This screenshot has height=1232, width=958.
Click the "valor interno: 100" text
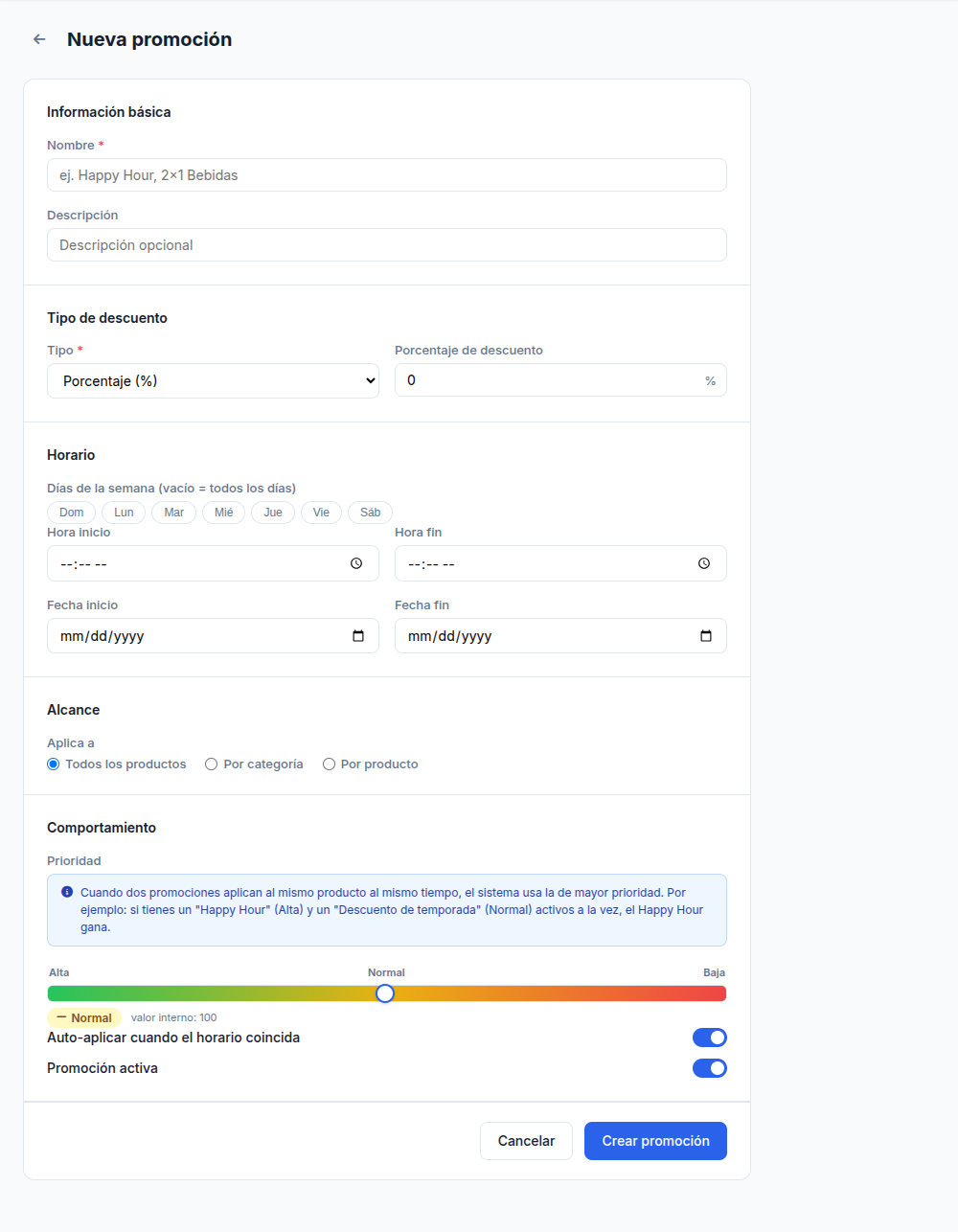(174, 1017)
